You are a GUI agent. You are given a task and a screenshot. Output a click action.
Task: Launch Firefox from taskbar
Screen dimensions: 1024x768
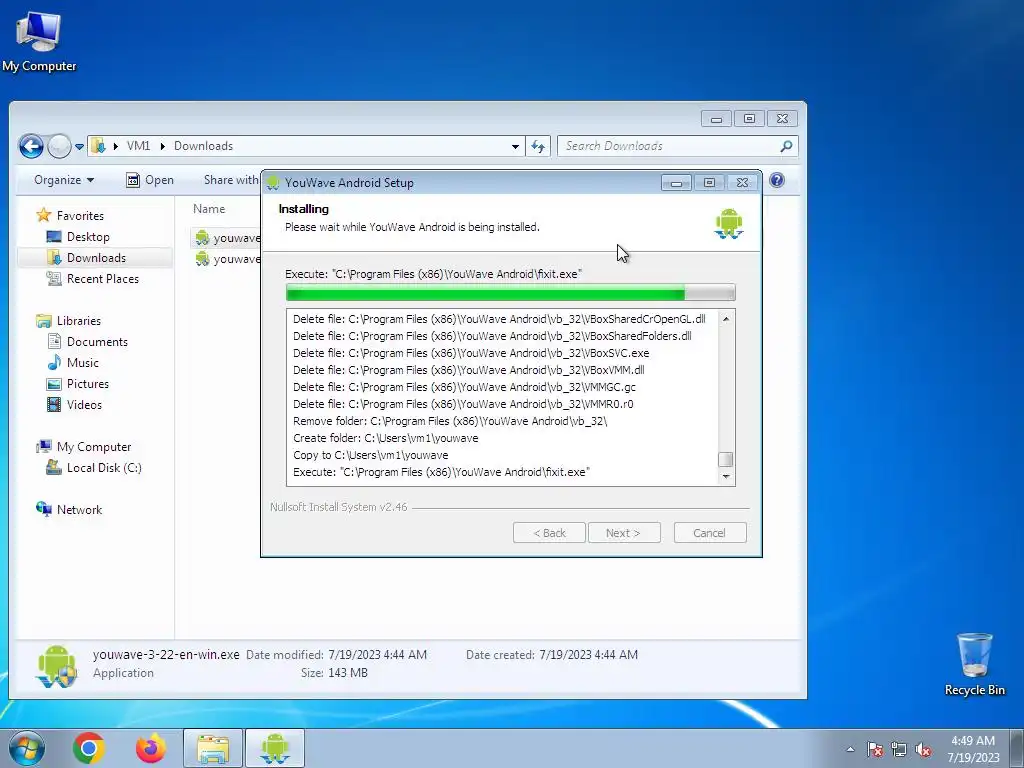coord(150,748)
